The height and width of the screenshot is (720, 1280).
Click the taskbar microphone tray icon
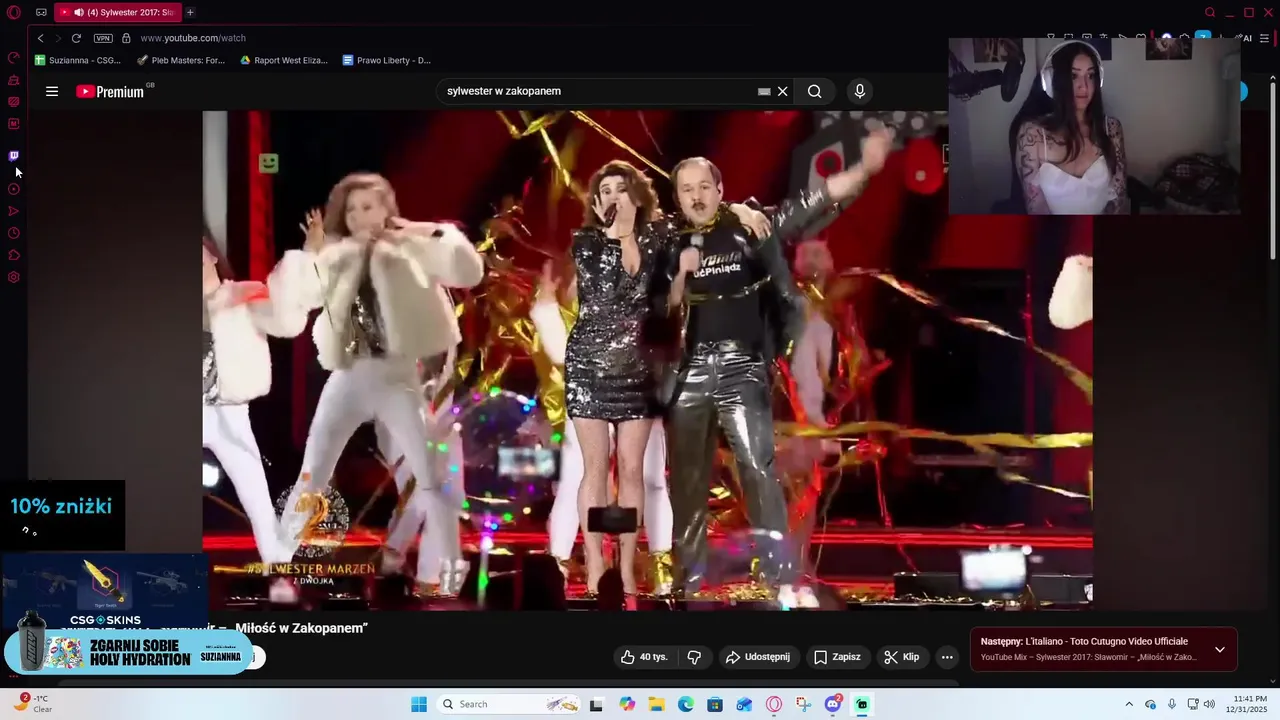(x=1172, y=704)
